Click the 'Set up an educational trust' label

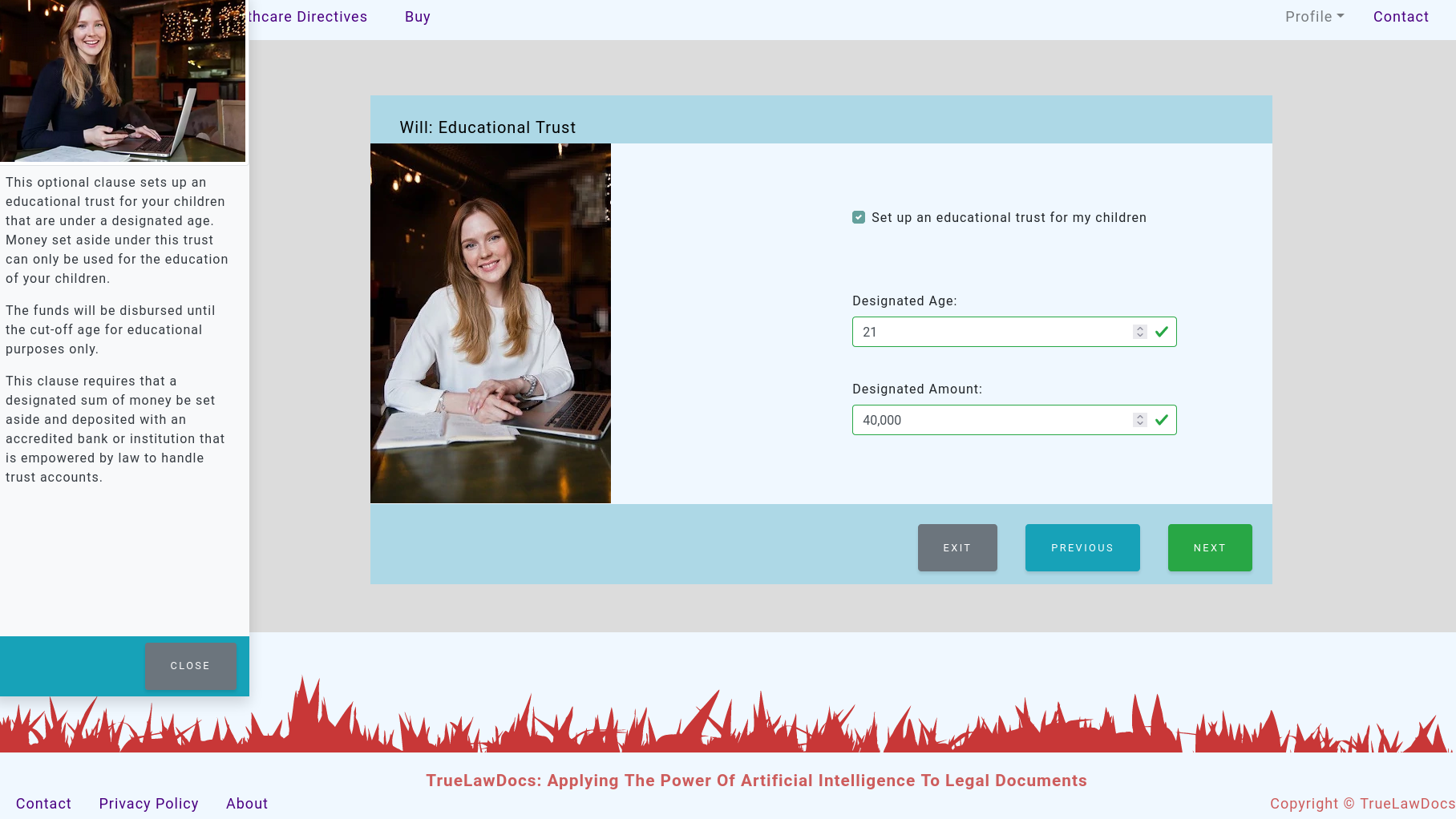click(x=1009, y=218)
